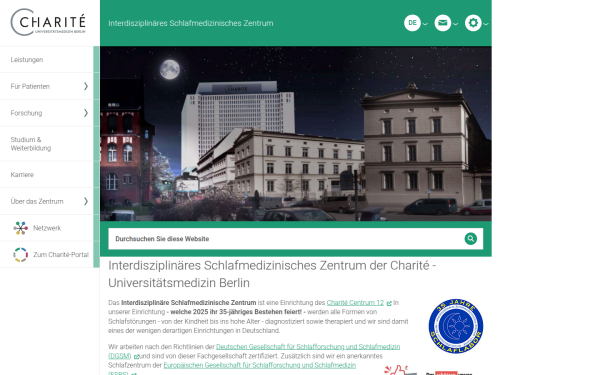
Task: Click the Charité logo
Action: tap(48, 22)
